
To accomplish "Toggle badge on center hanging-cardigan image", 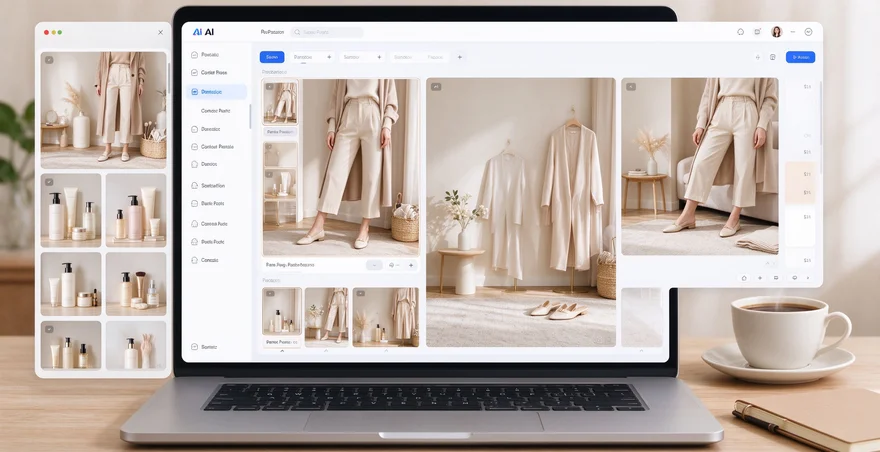I will [436, 87].
